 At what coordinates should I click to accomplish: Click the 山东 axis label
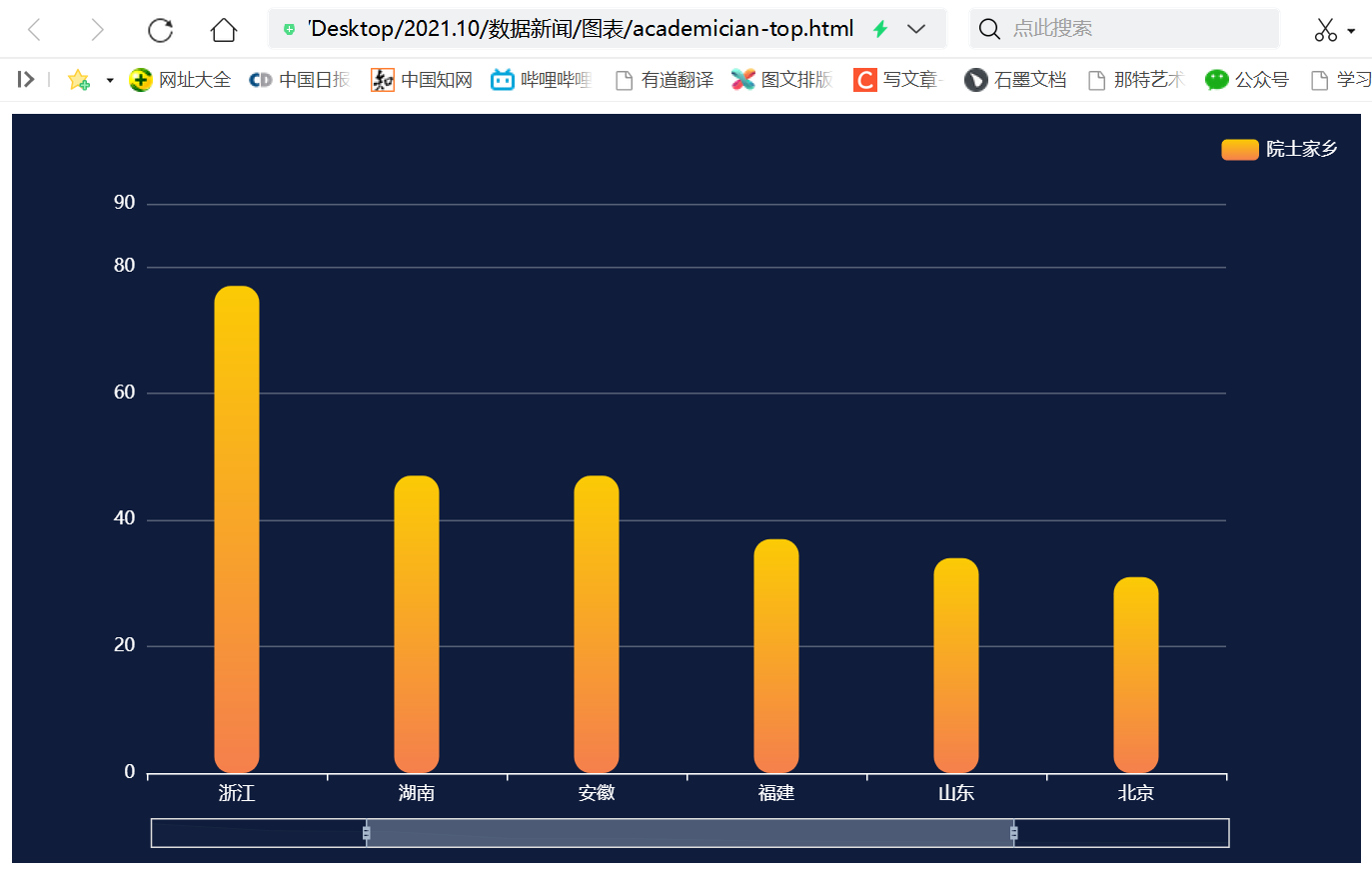point(956,793)
